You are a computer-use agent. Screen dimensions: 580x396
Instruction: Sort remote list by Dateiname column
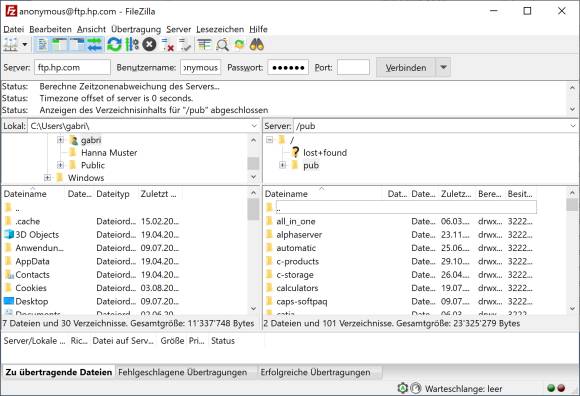coord(324,194)
